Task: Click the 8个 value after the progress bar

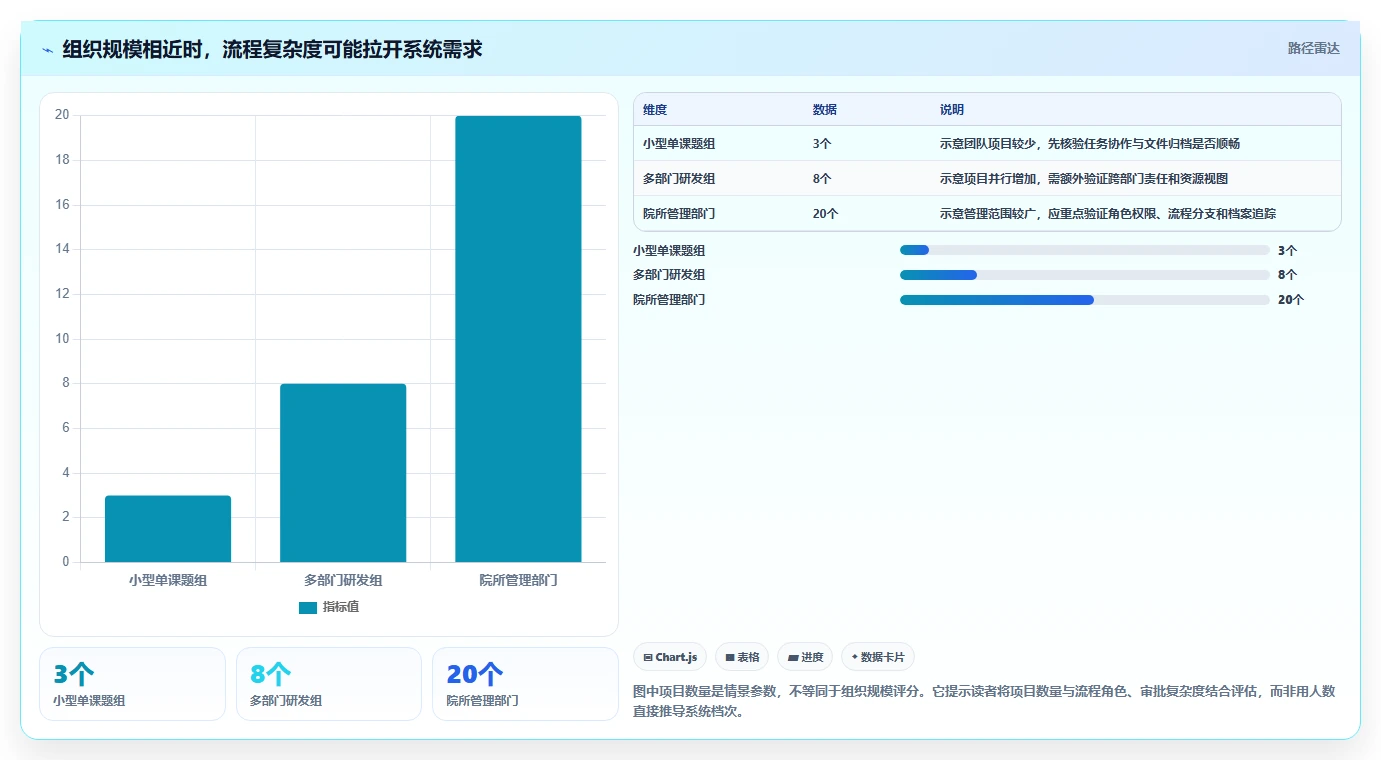Action: (1287, 275)
